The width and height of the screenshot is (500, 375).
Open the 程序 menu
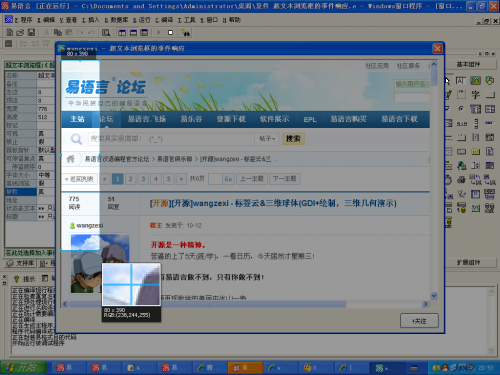click(23, 20)
